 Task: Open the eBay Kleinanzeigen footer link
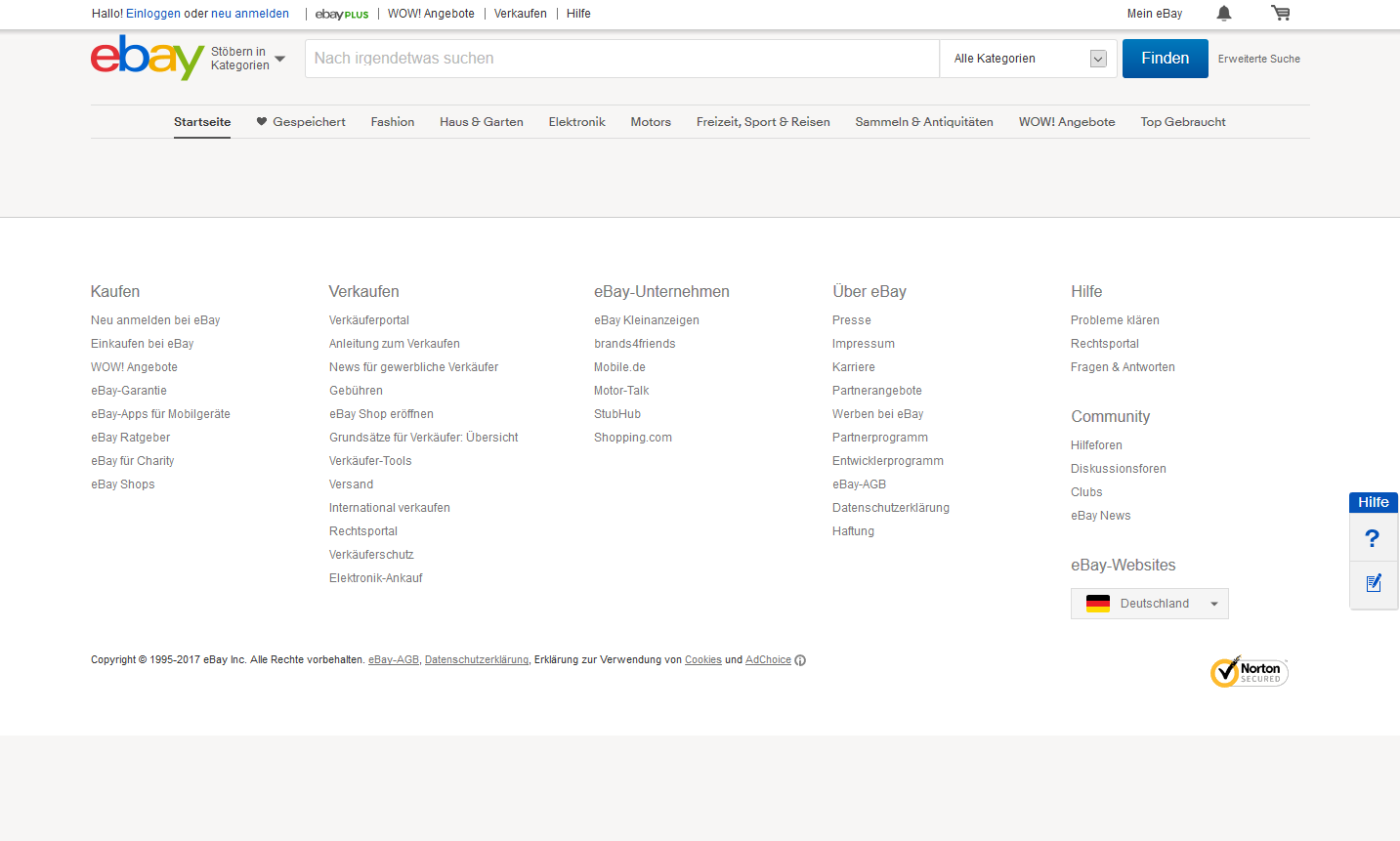pyautogui.click(x=646, y=320)
